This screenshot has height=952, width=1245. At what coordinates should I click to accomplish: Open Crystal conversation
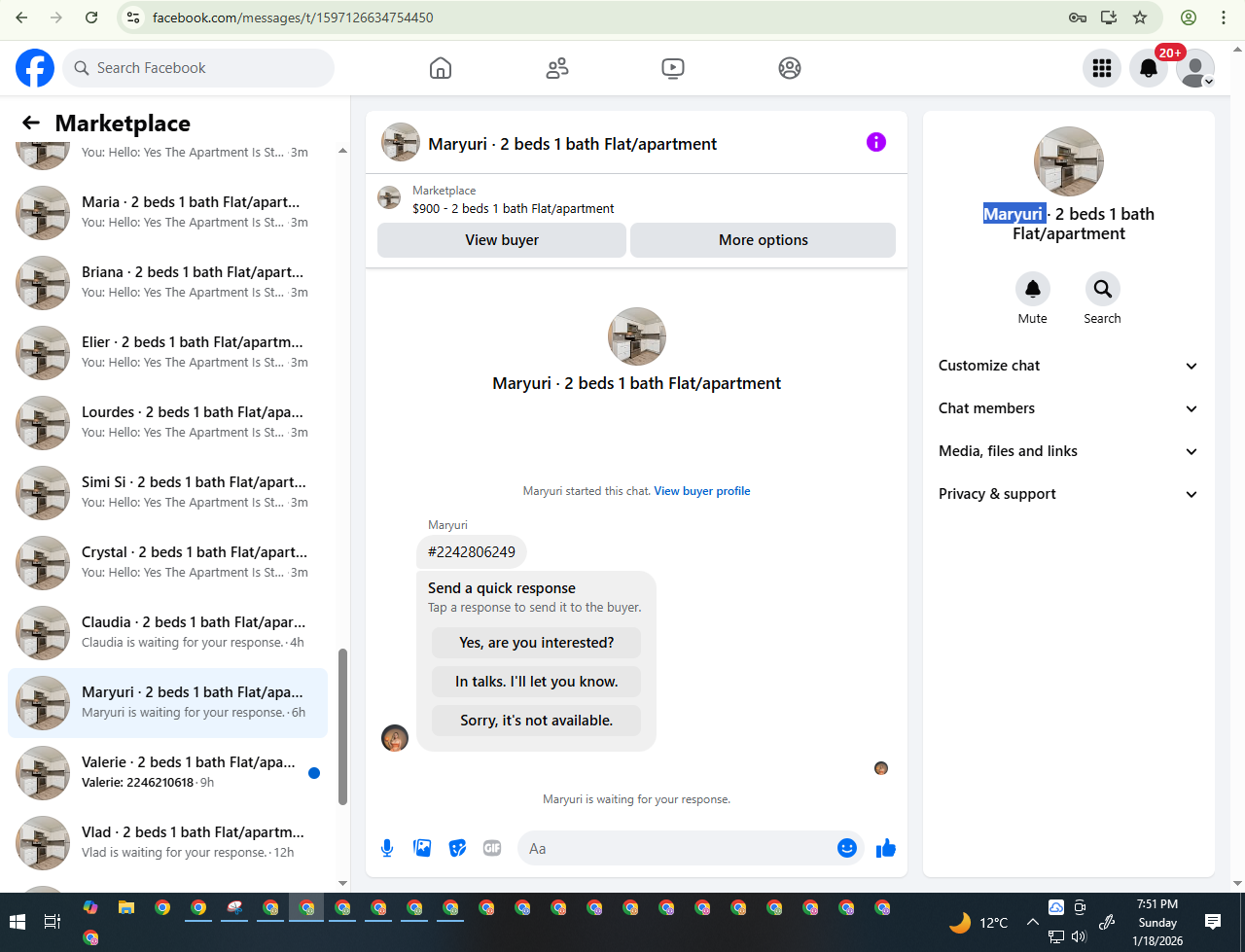[167, 562]
